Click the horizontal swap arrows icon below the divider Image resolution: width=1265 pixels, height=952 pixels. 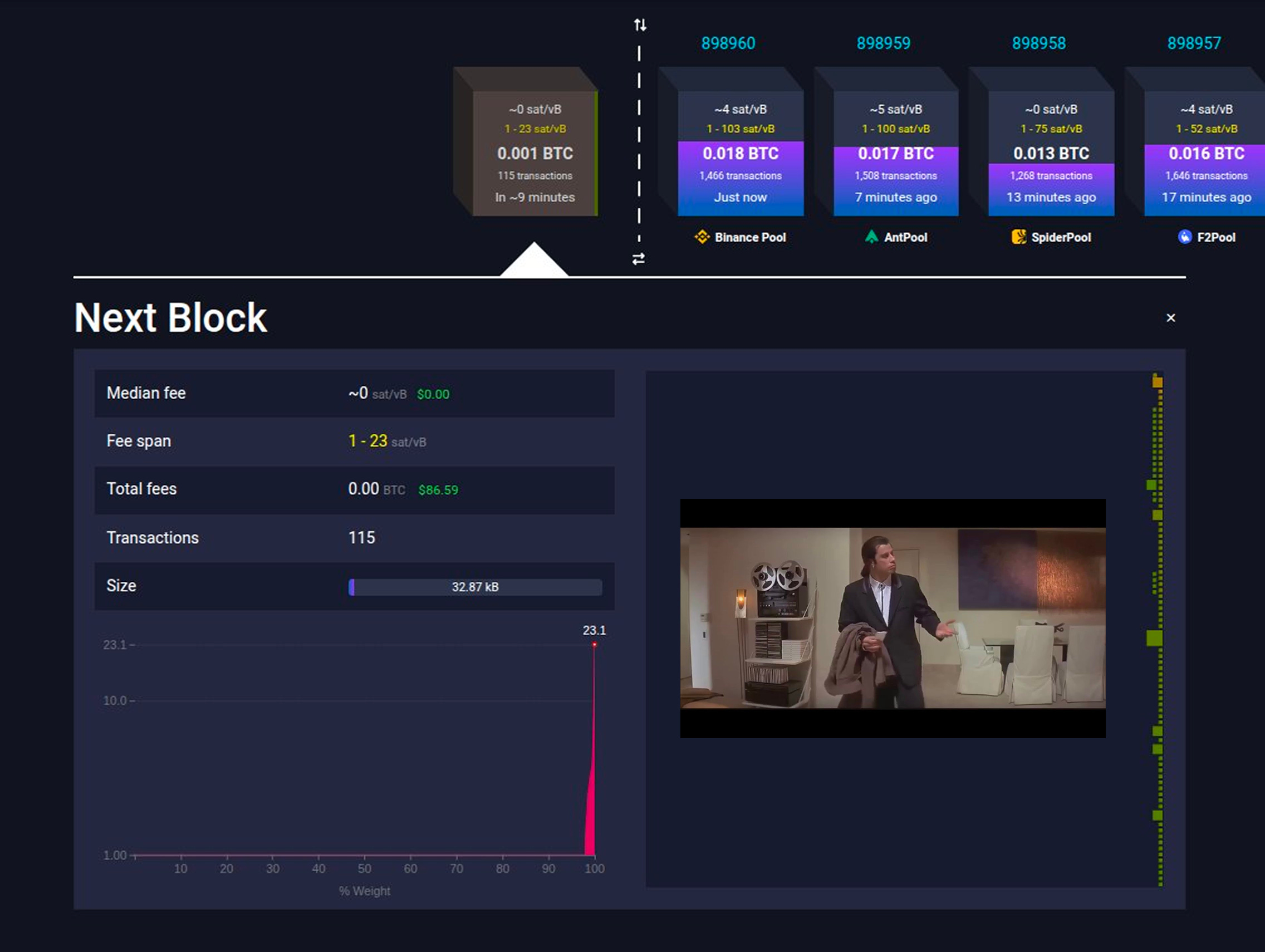pyautogui.click(x=639, y=259)
